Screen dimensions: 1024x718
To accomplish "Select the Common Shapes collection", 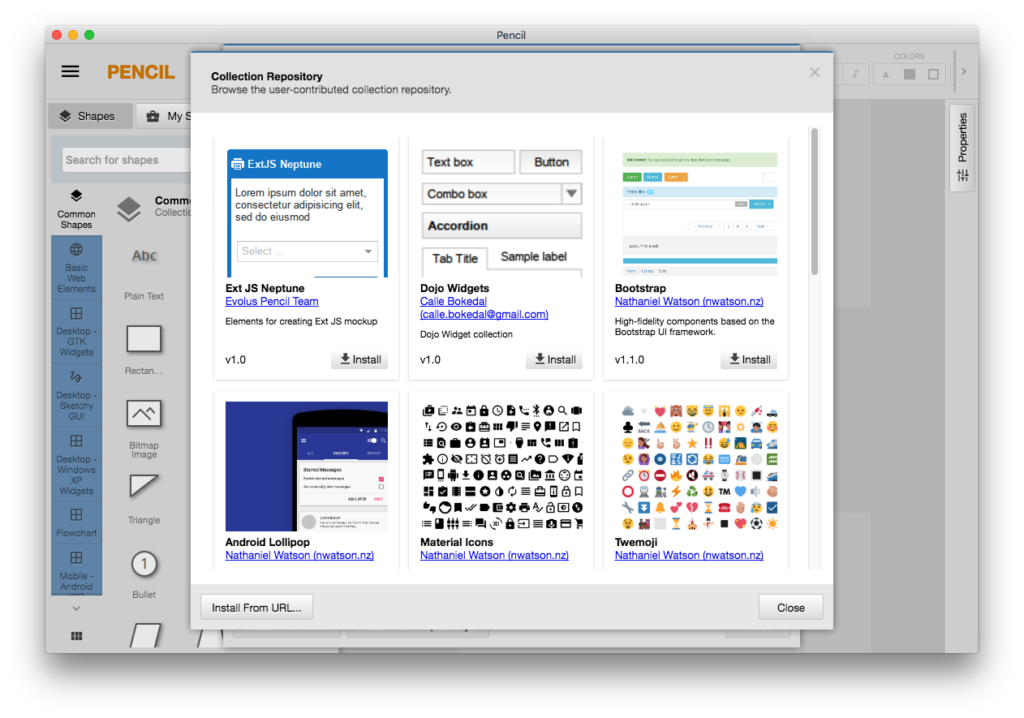I will [x=76, y=209].
